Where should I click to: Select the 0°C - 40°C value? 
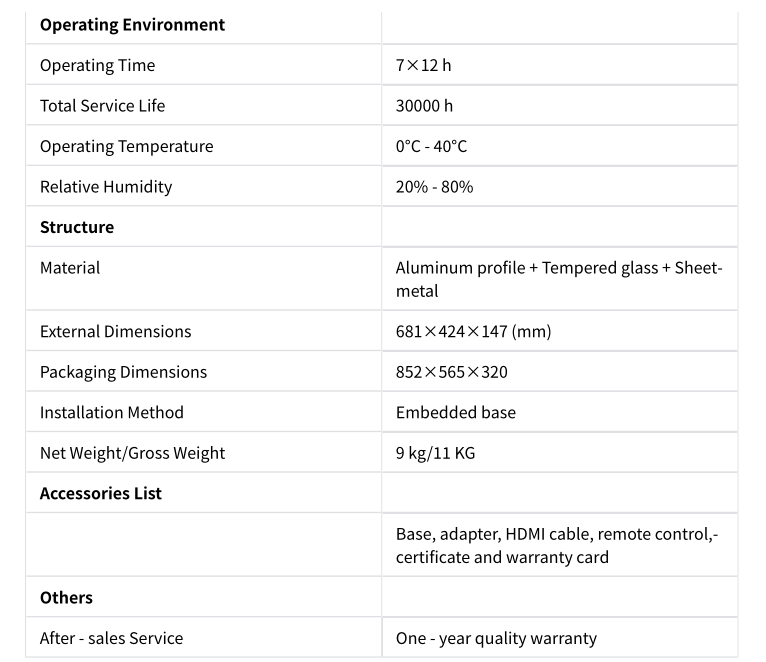pyautogui.click(x=431, y=146)
